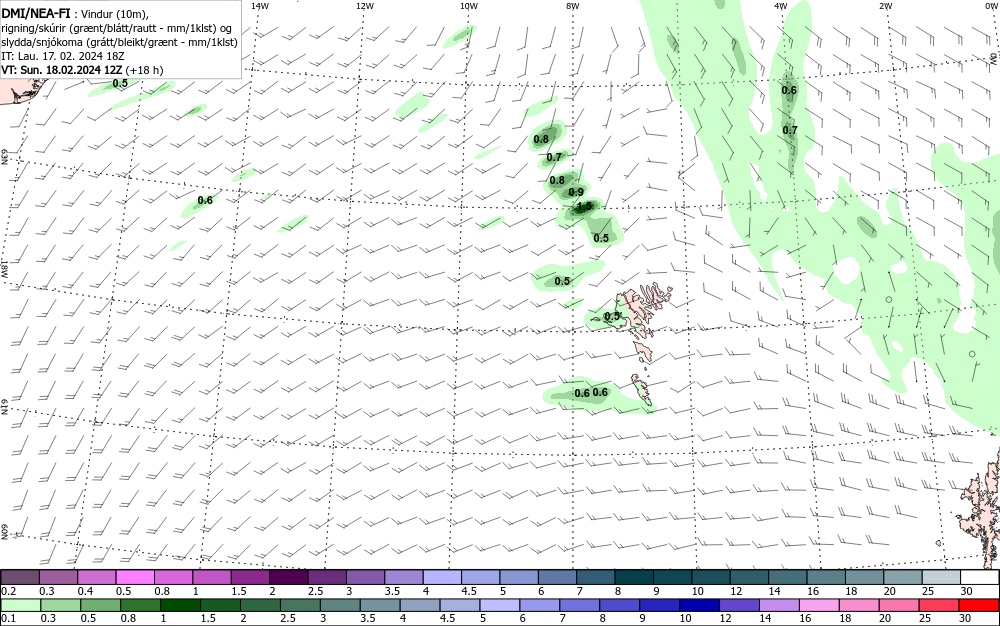1000x626 pixels.
Task: Click the 2W longitude label
Action: [x=885, y=6]
